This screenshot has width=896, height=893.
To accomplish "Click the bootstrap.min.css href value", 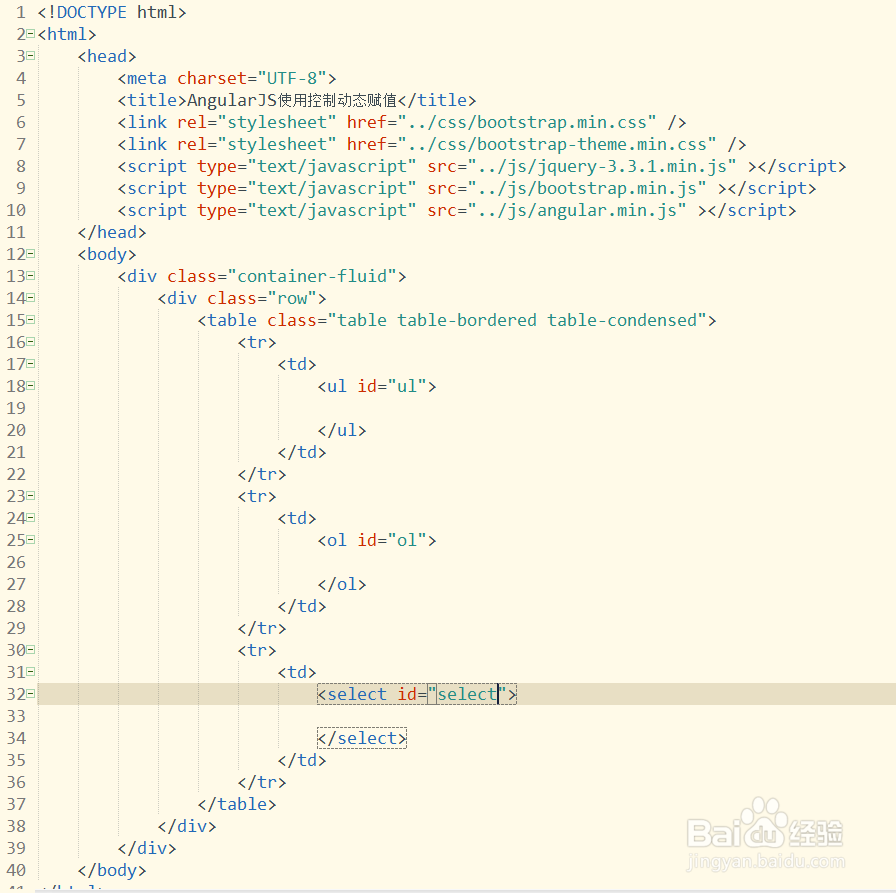I will click(527, 122).
